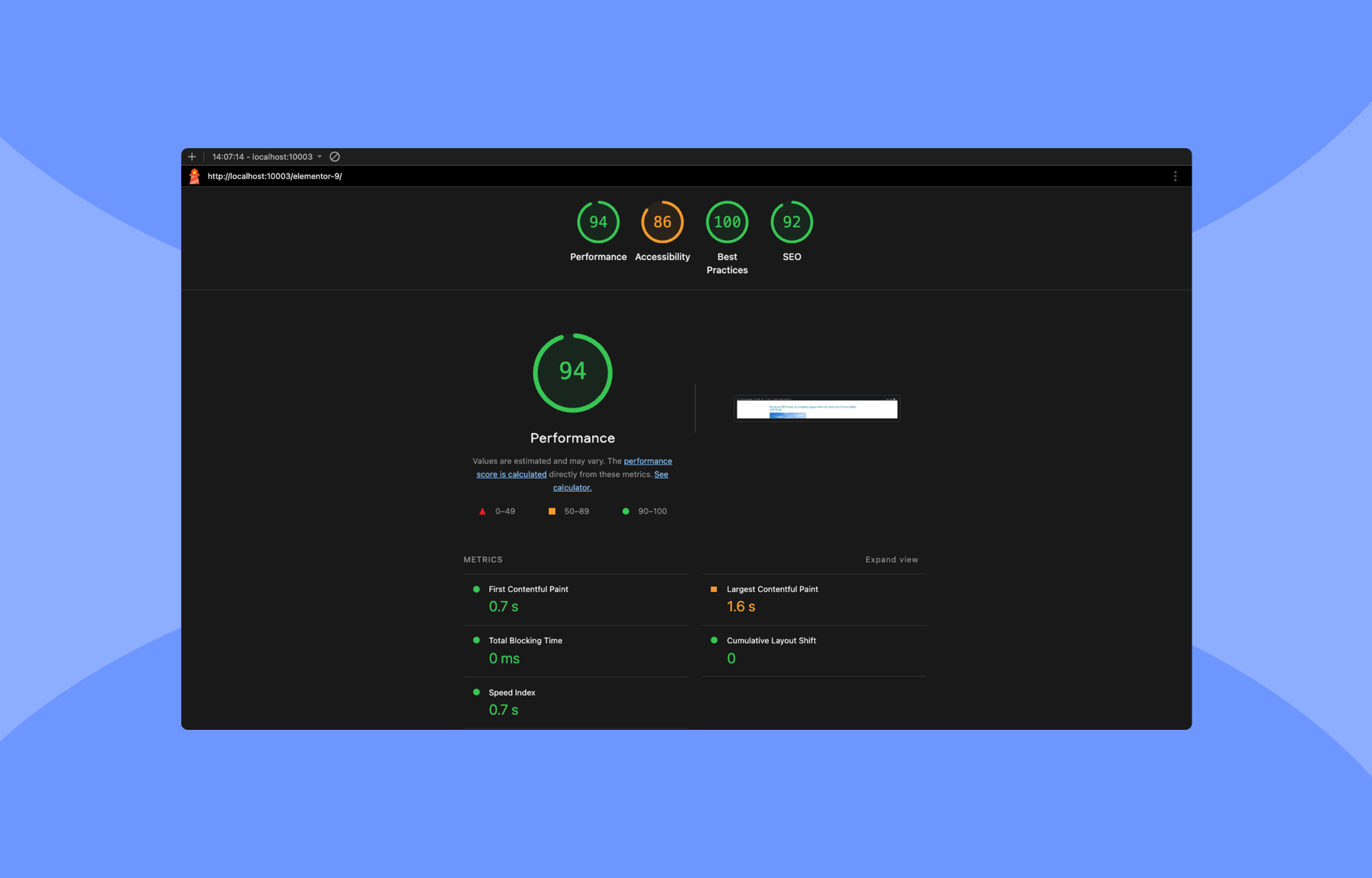This screenshot has height=878, width=1372.
Task: Select the 14:07:14 localhost:10003 report tab
Action: 263,156
